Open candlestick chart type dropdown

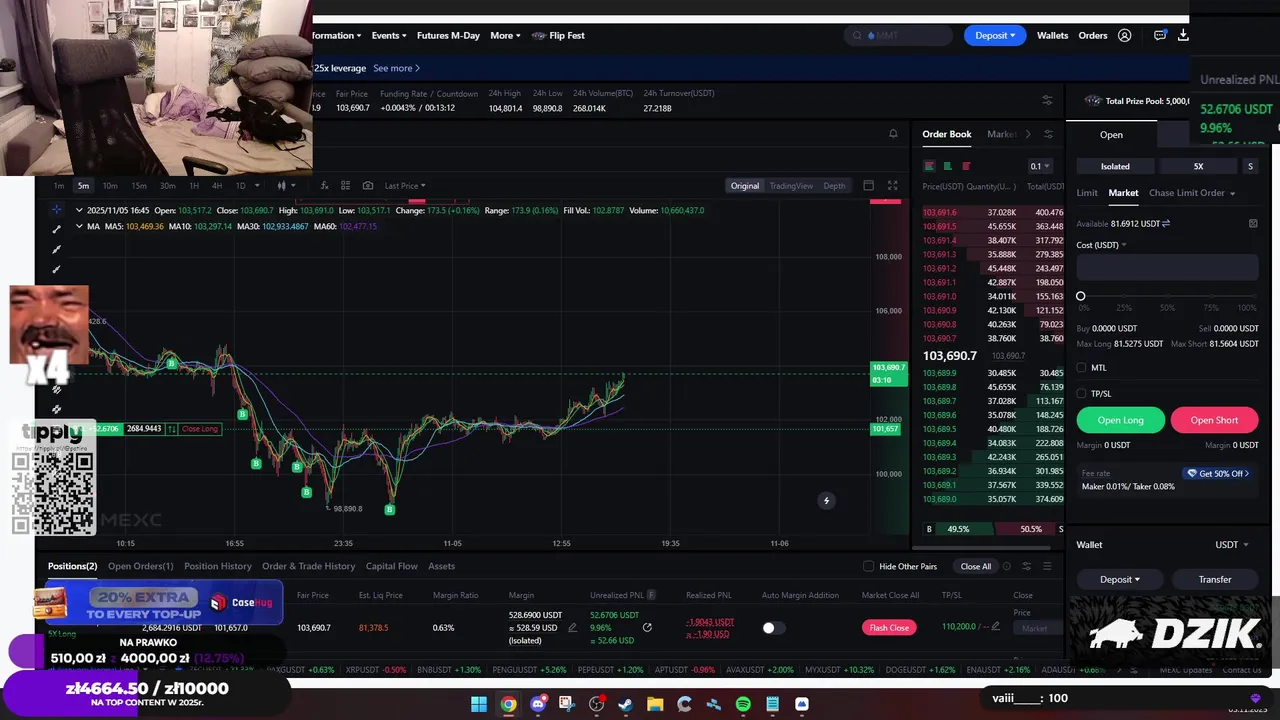pos(286,185)
